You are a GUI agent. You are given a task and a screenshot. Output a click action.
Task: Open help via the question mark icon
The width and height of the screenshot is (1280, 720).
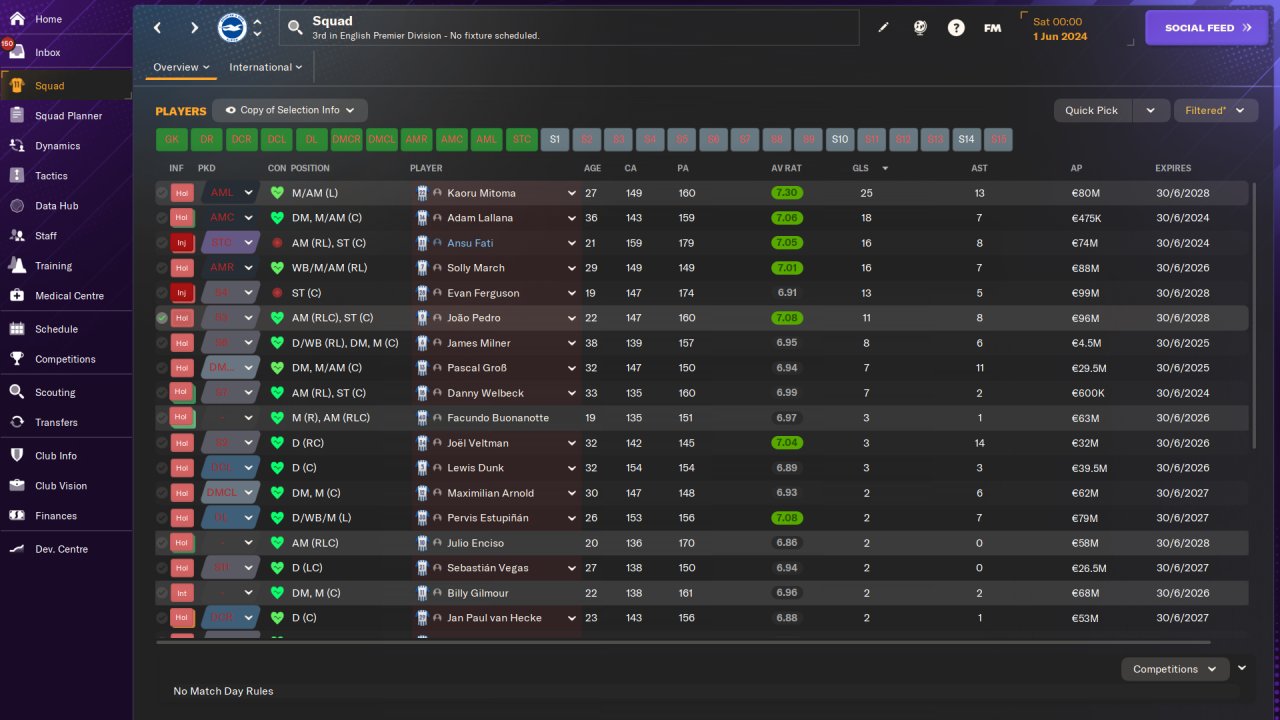click(956, 28)
